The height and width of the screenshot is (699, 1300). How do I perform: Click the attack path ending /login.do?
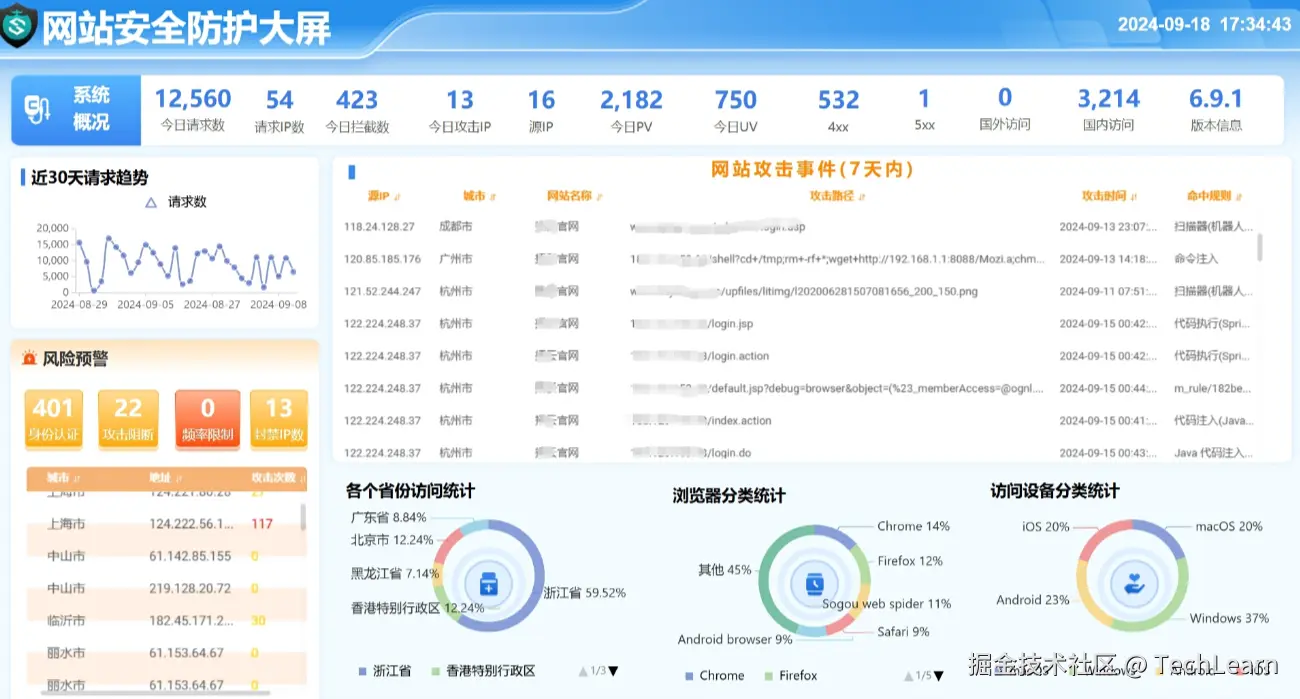click(691, 453)
